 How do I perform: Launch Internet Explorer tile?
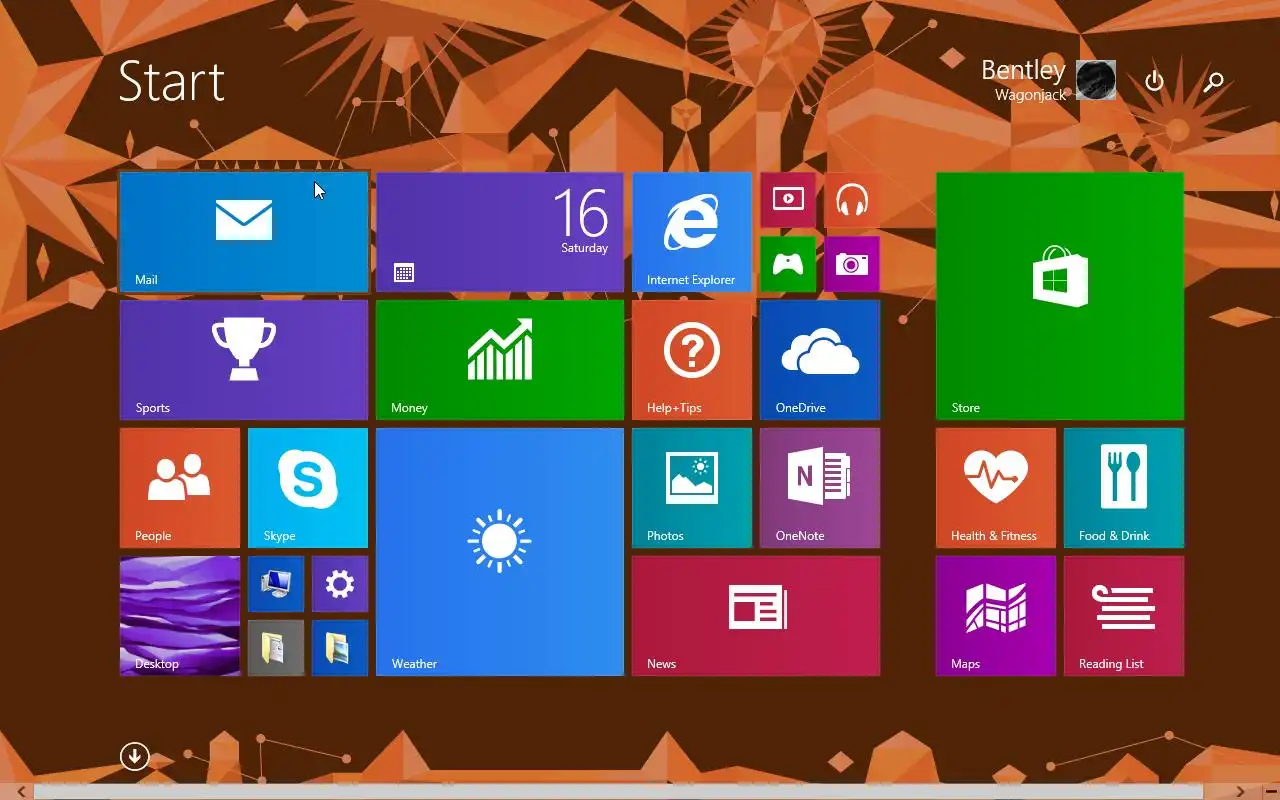coord(692,232)
